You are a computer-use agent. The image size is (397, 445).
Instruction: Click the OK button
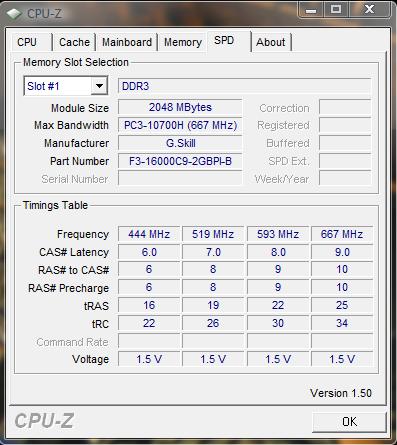click(x=349, y=422)
